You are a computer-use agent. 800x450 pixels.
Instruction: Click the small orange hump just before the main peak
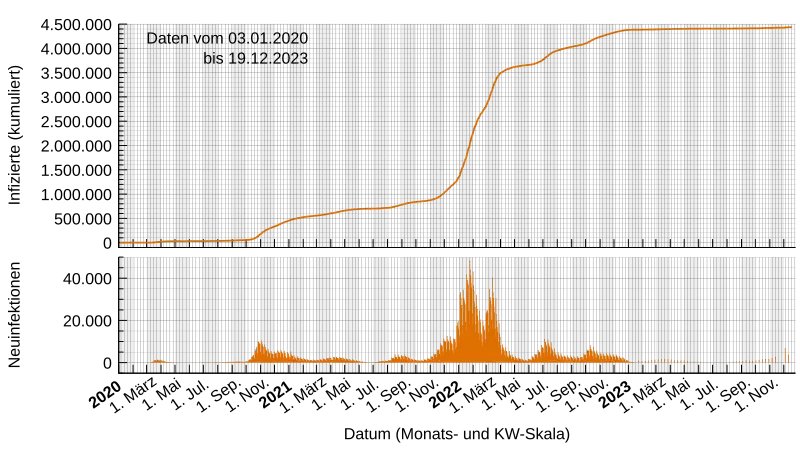pos(402,357)
